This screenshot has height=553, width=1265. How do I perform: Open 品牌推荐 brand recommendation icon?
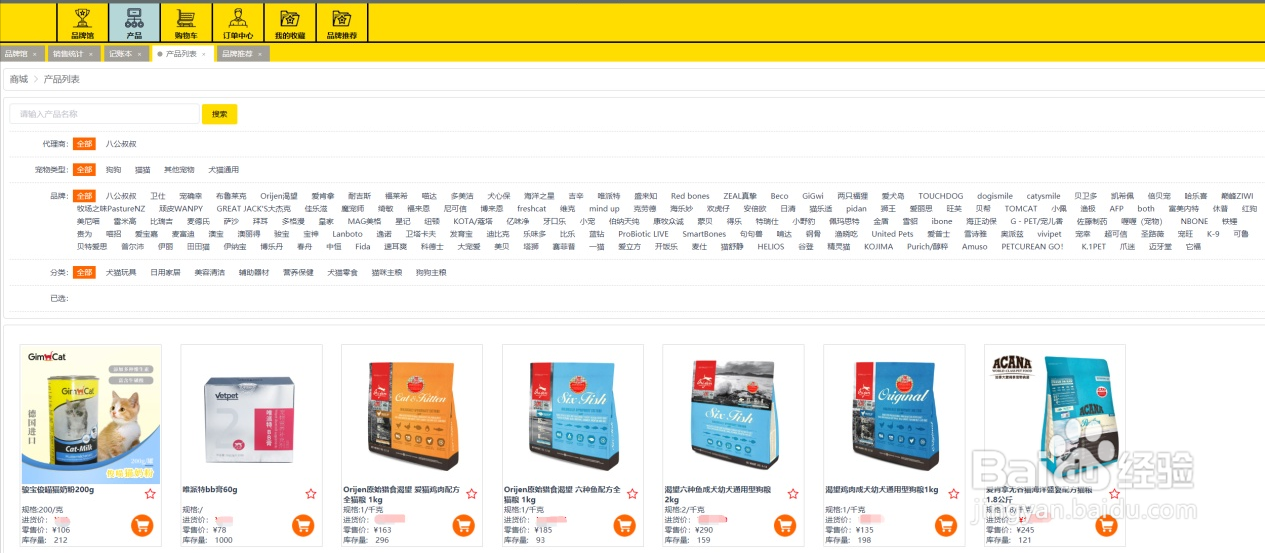[x=342, y=23]
